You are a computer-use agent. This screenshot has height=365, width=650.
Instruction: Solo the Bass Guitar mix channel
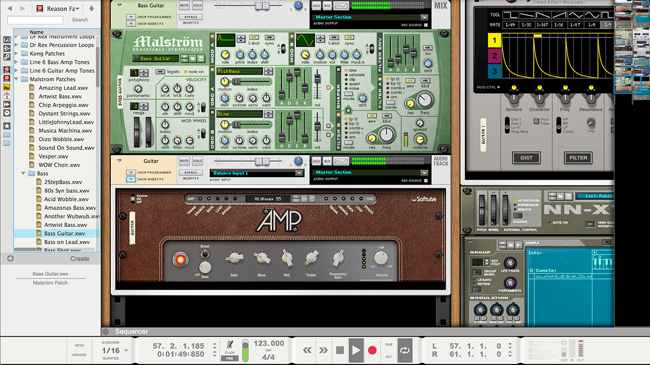coord(198,5)
